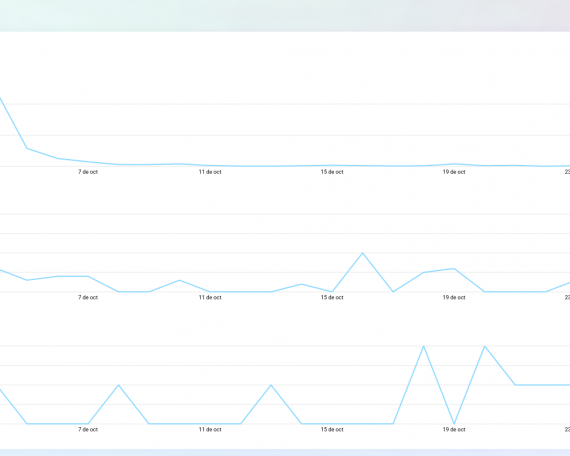Image resolution: width=570 pixels, height=456 pixels.
Task: Click "15 de oct" label under the declining-curve chart
Action: 332,172
